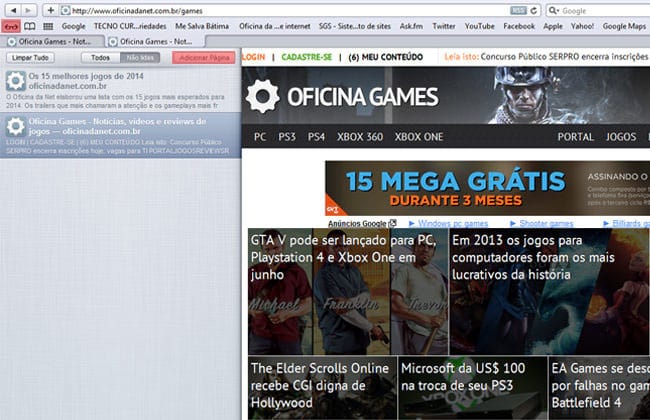
Task: Click the CADASTRE-SE link
Action: pyautogui.click(x=306, y=57)
